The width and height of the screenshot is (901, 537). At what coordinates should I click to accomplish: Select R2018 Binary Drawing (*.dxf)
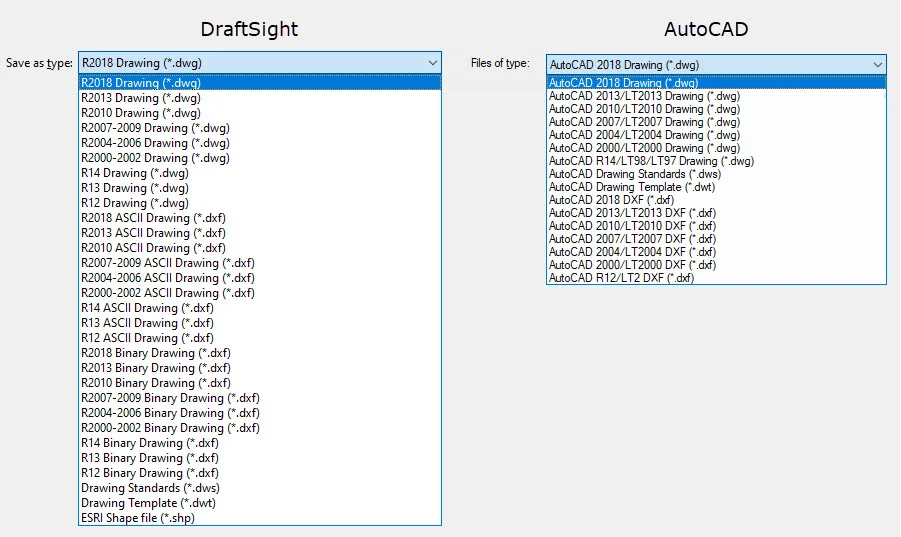point(153,353)
